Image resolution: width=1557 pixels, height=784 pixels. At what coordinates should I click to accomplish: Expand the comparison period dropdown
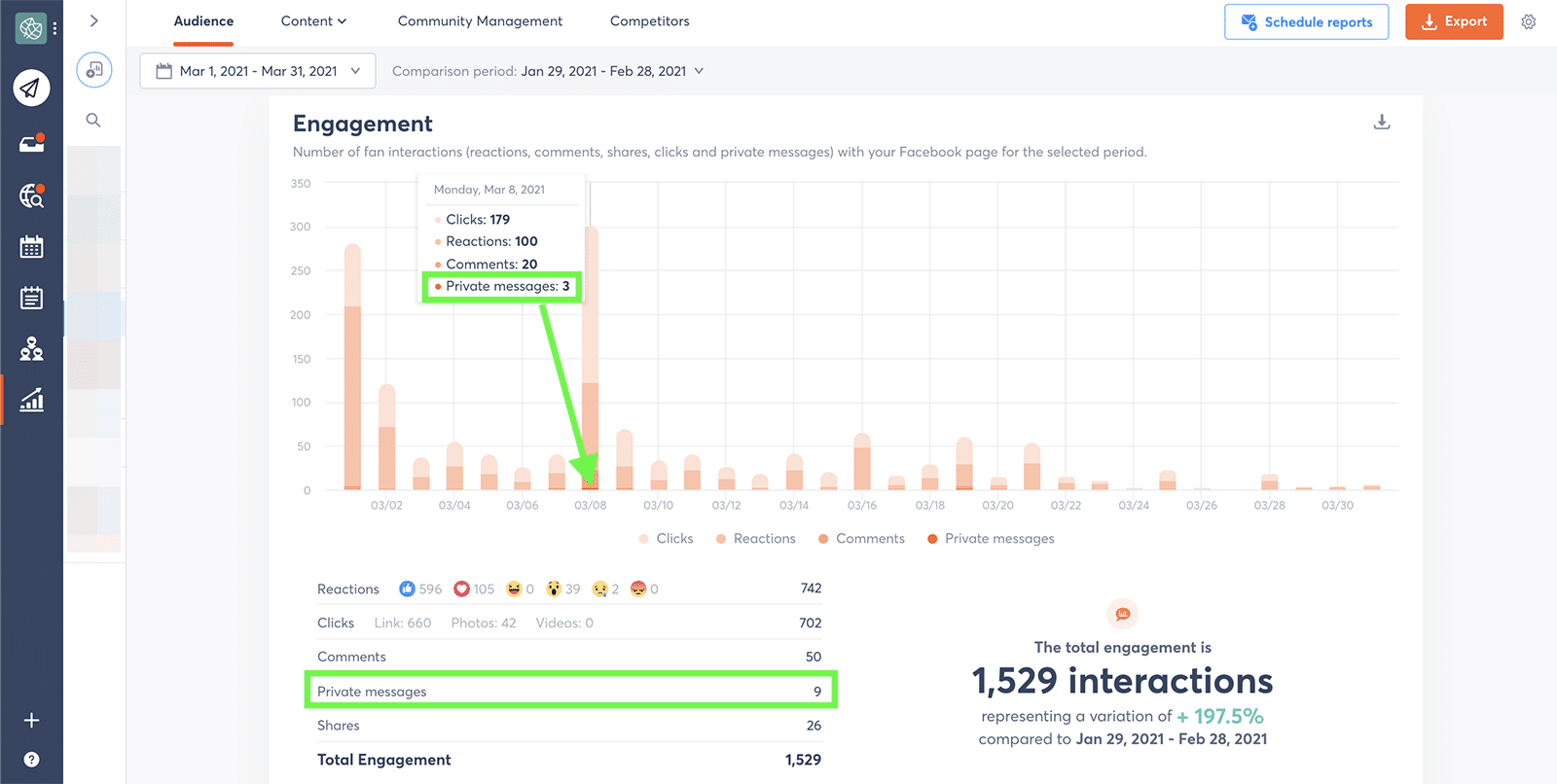[548, 71]
